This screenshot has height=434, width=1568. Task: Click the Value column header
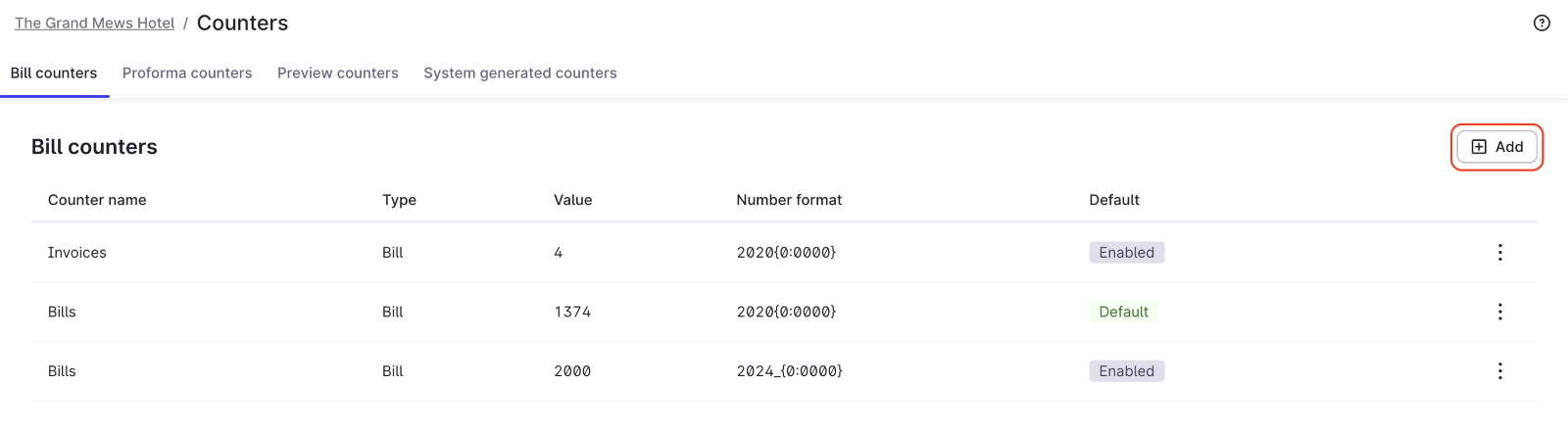pyautogui.click(x=572, y=200)
